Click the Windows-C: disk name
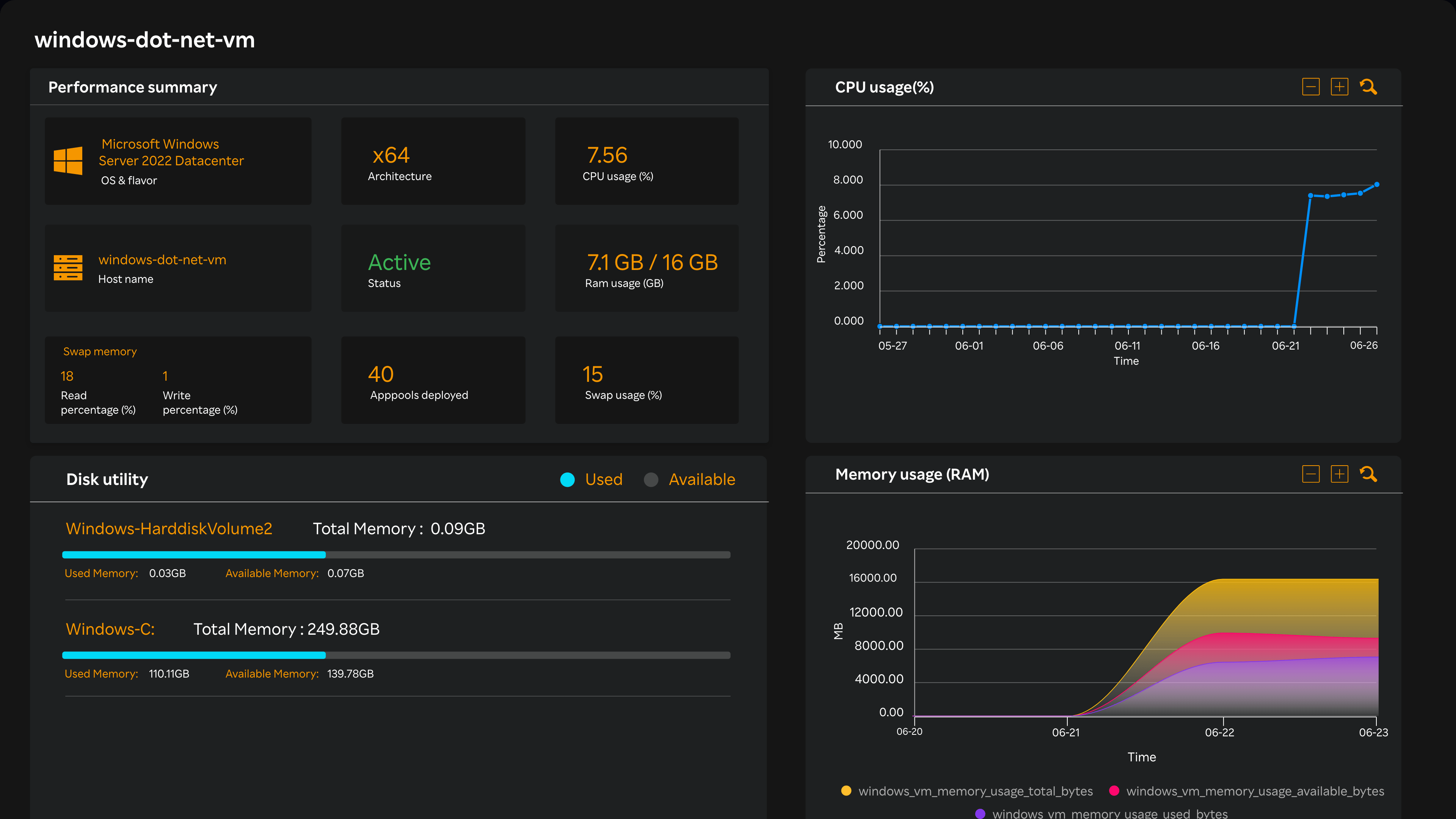The height and width of the screenshot is (819, 1456). coord(110,629)
